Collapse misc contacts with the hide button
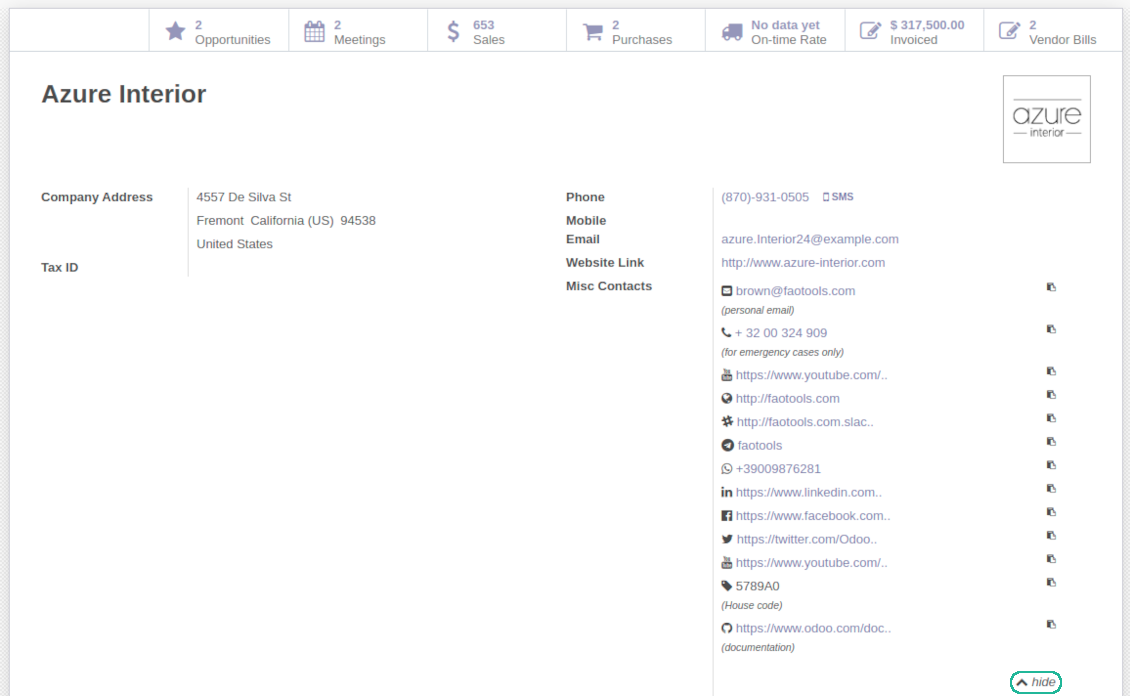Screen dimensions: 1130x696 coord(1036,682)
